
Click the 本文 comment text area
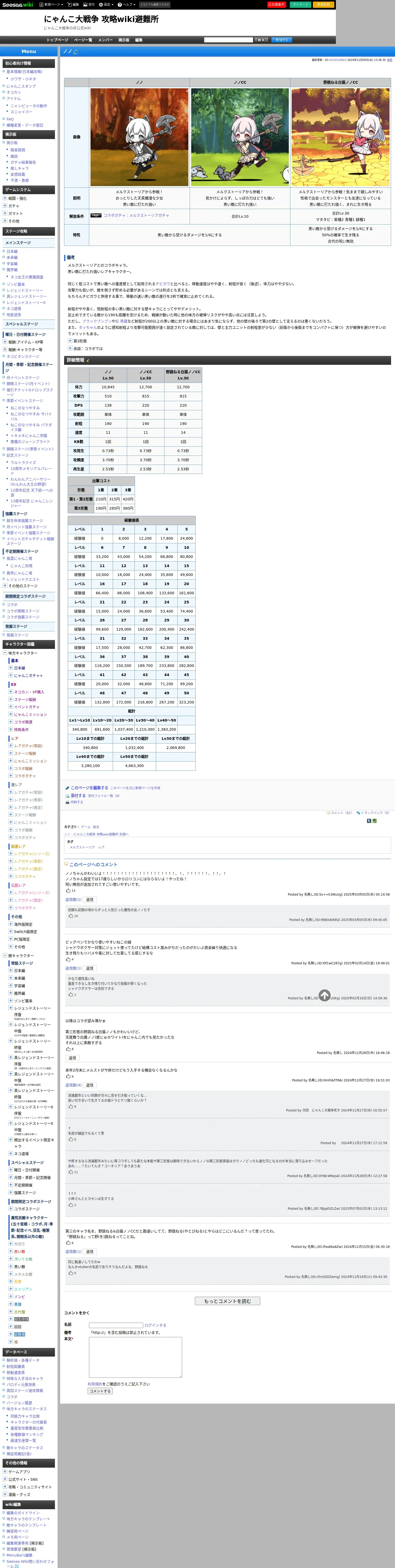(x=135, y=1357)
